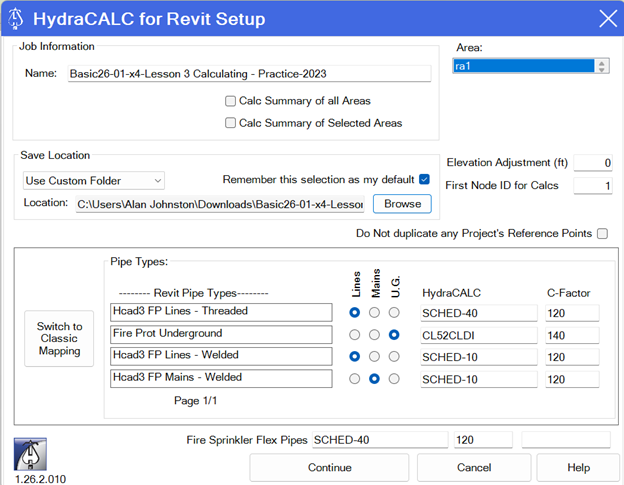Select the ra1 entry in Area list
This screenshot has width=624, height=485.
[x=523, y=66]
